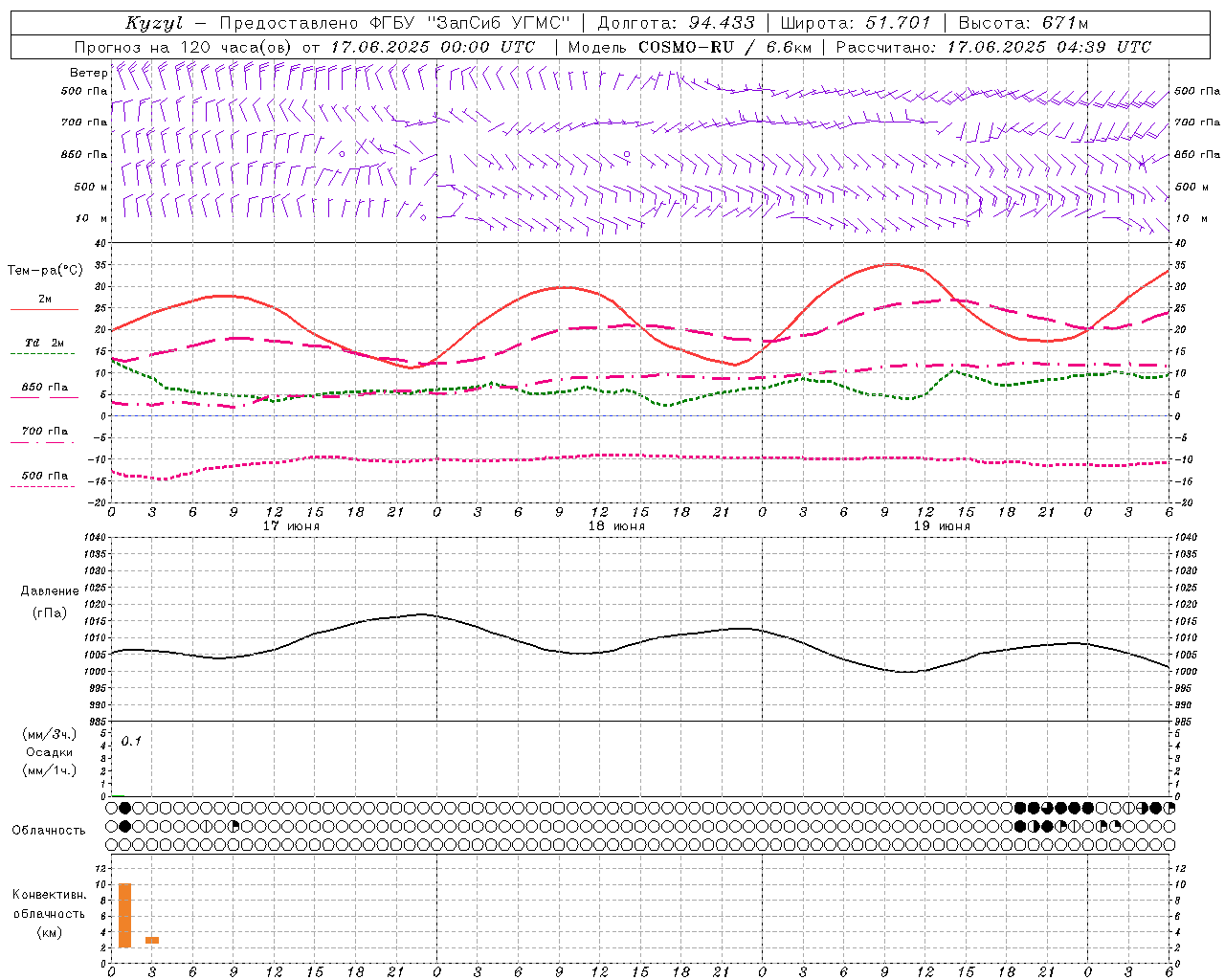The image size is (1225, 980).
Task: Click the "0.1" precipitation value
Action: tap(131, 741)
